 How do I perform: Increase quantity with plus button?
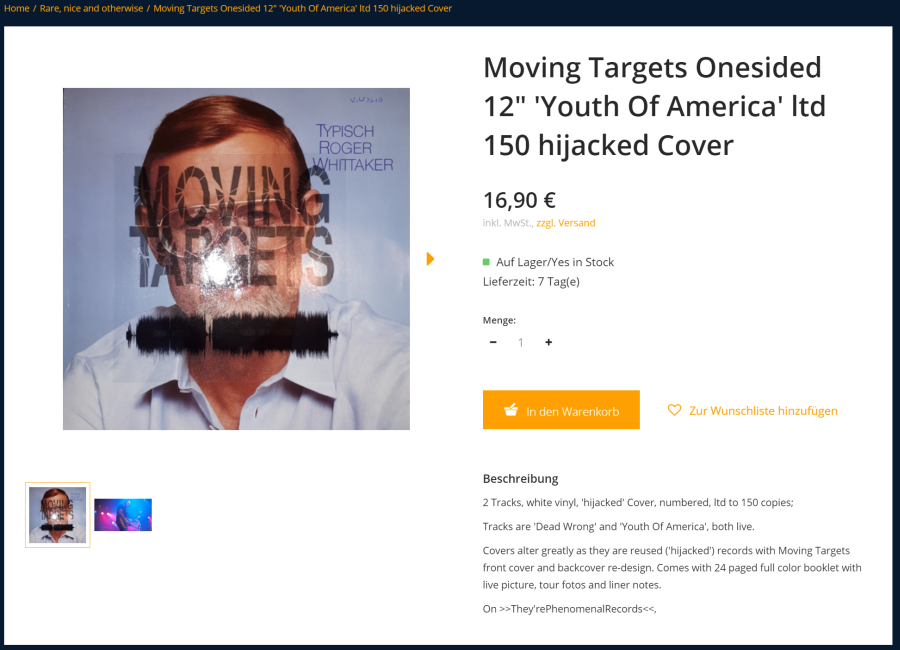[549, 342]
